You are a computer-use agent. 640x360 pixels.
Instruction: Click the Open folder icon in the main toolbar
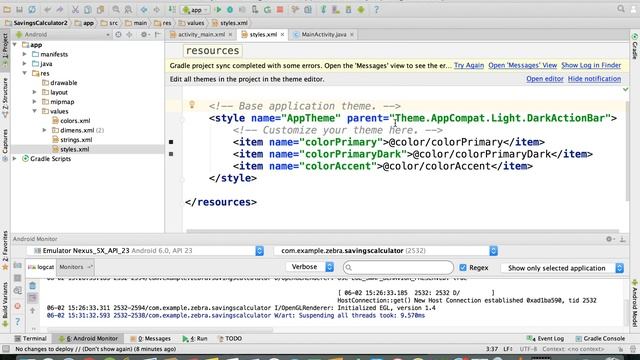pyautogui.click(x=7, y=9)
